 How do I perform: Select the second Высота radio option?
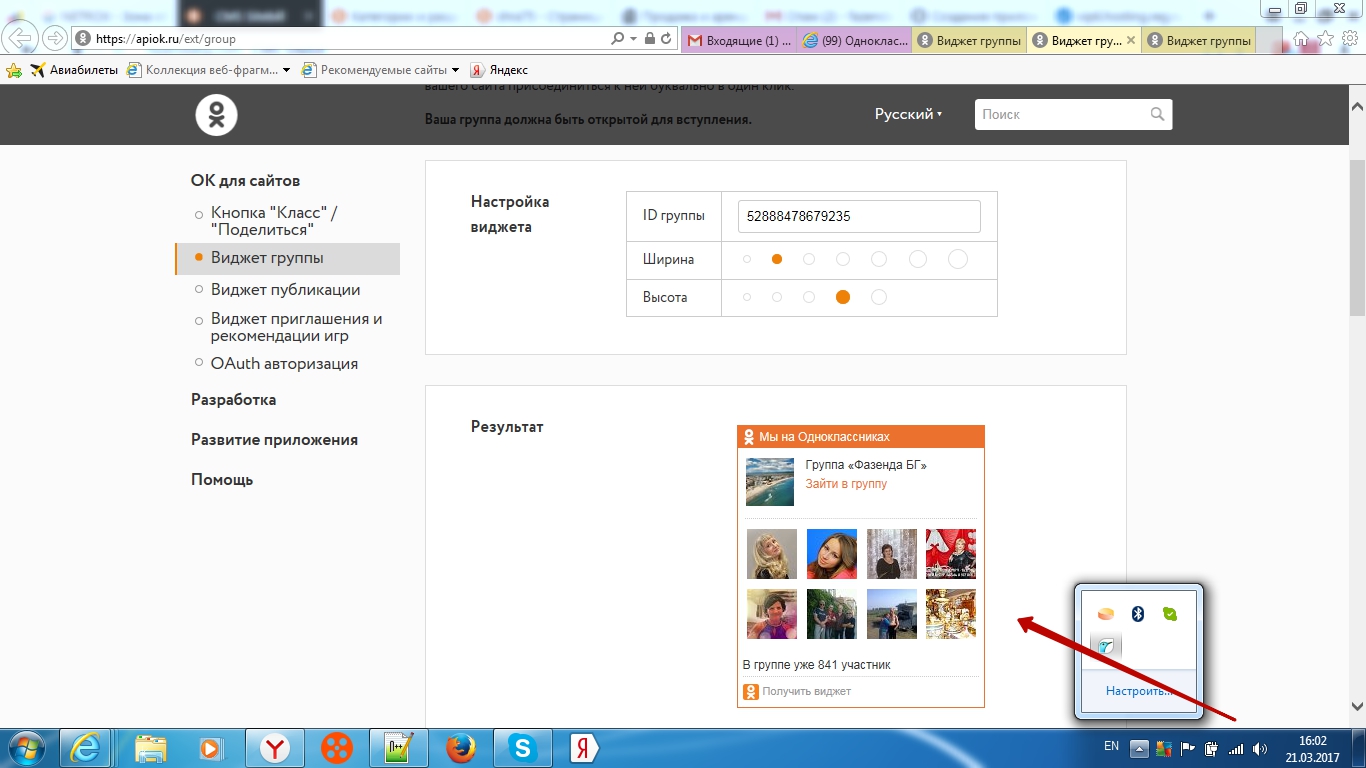point(777,297)
